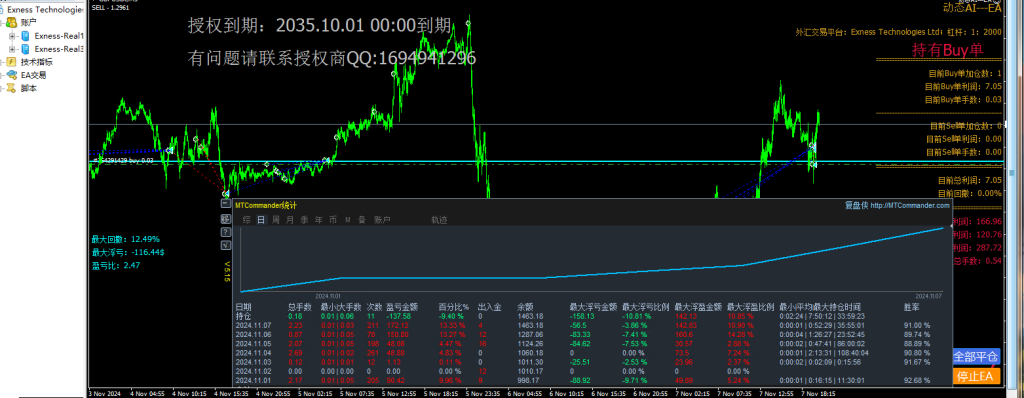This screenshot has width=1024, height=398.
Task: Click Exness Technologies root navigator item
Action: click(x=45, y=10)
